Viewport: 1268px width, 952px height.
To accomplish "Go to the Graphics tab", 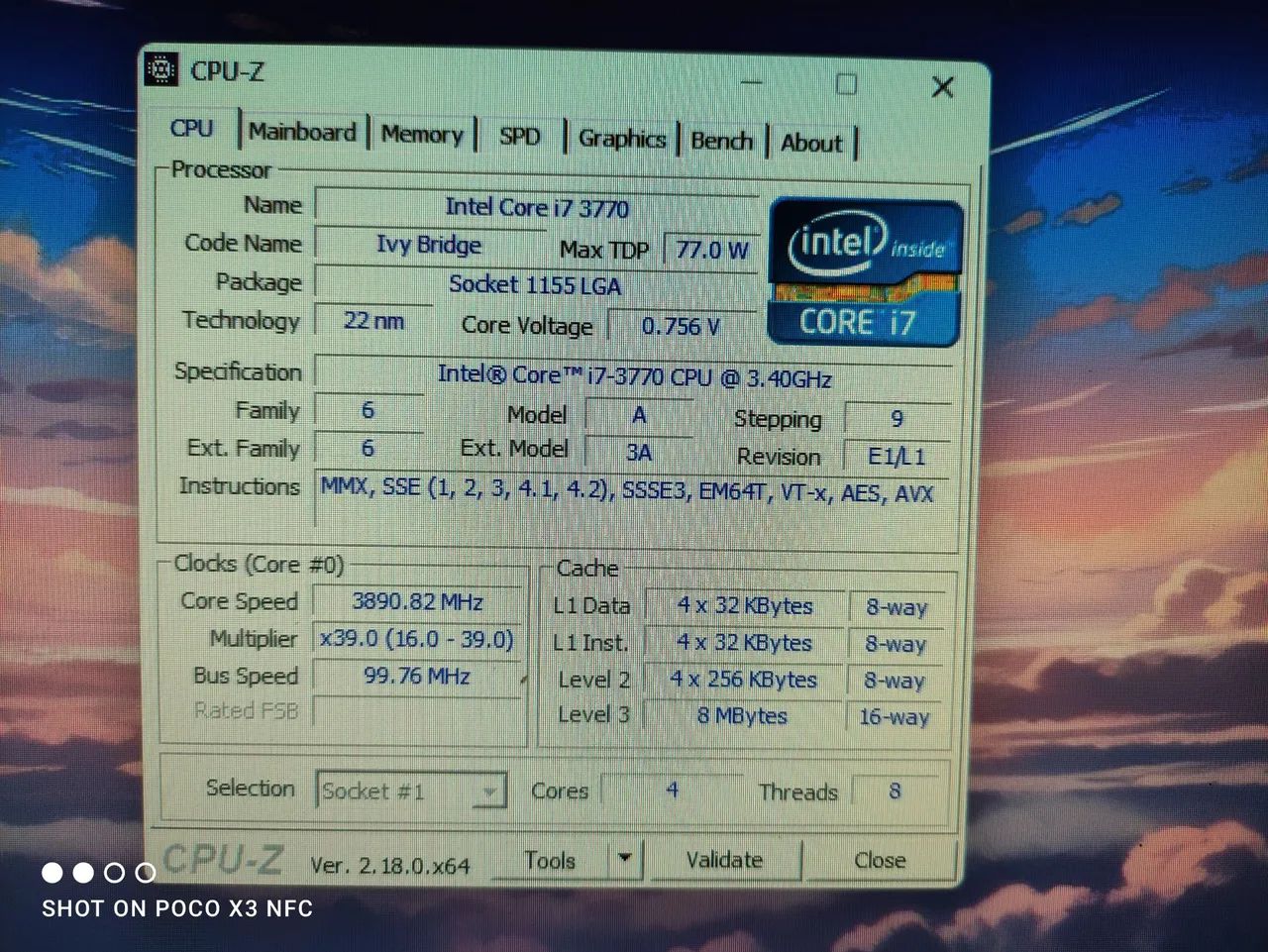I will coord(621,139).
